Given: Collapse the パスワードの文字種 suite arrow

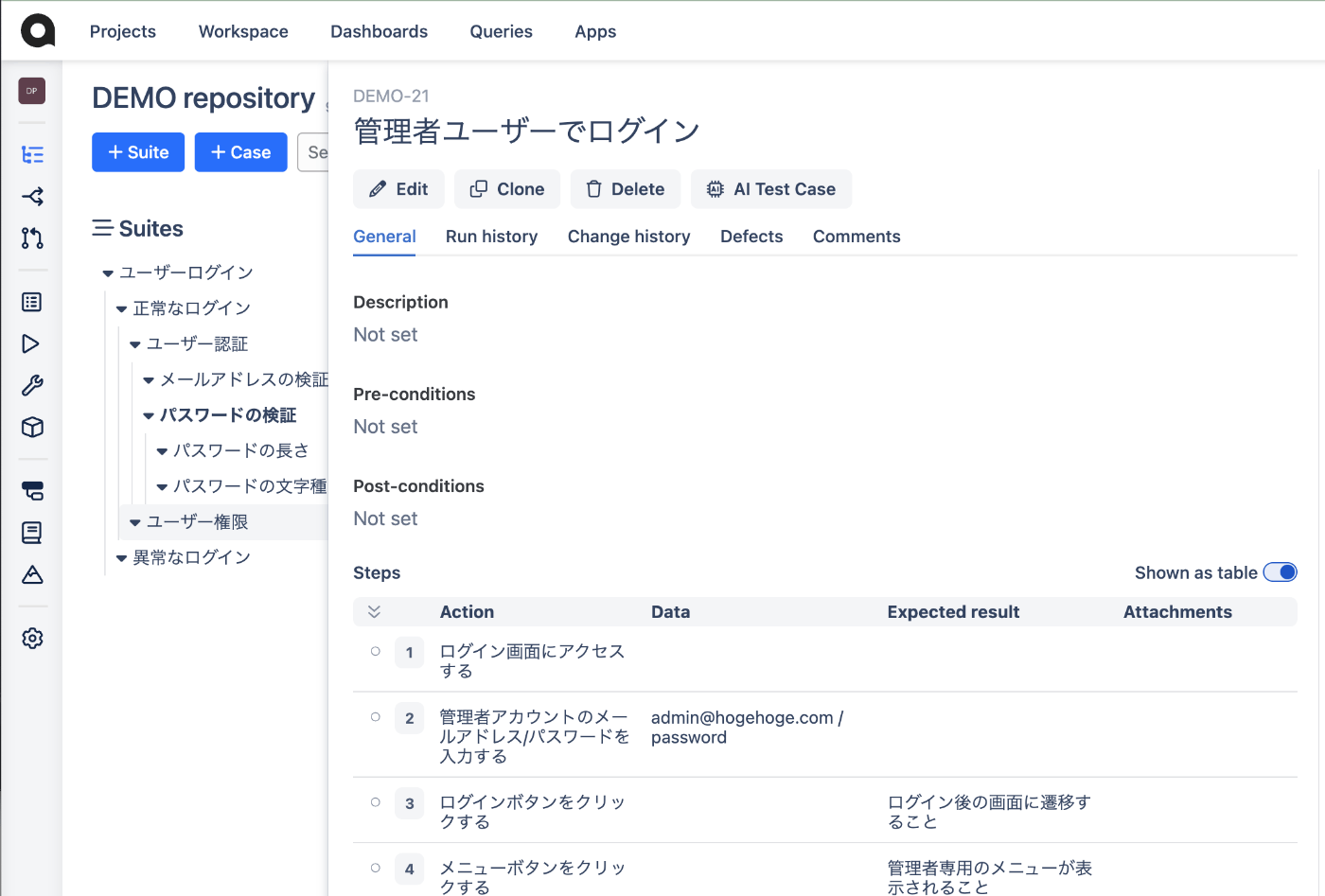Looking at the screenshot, I should 161,486.
